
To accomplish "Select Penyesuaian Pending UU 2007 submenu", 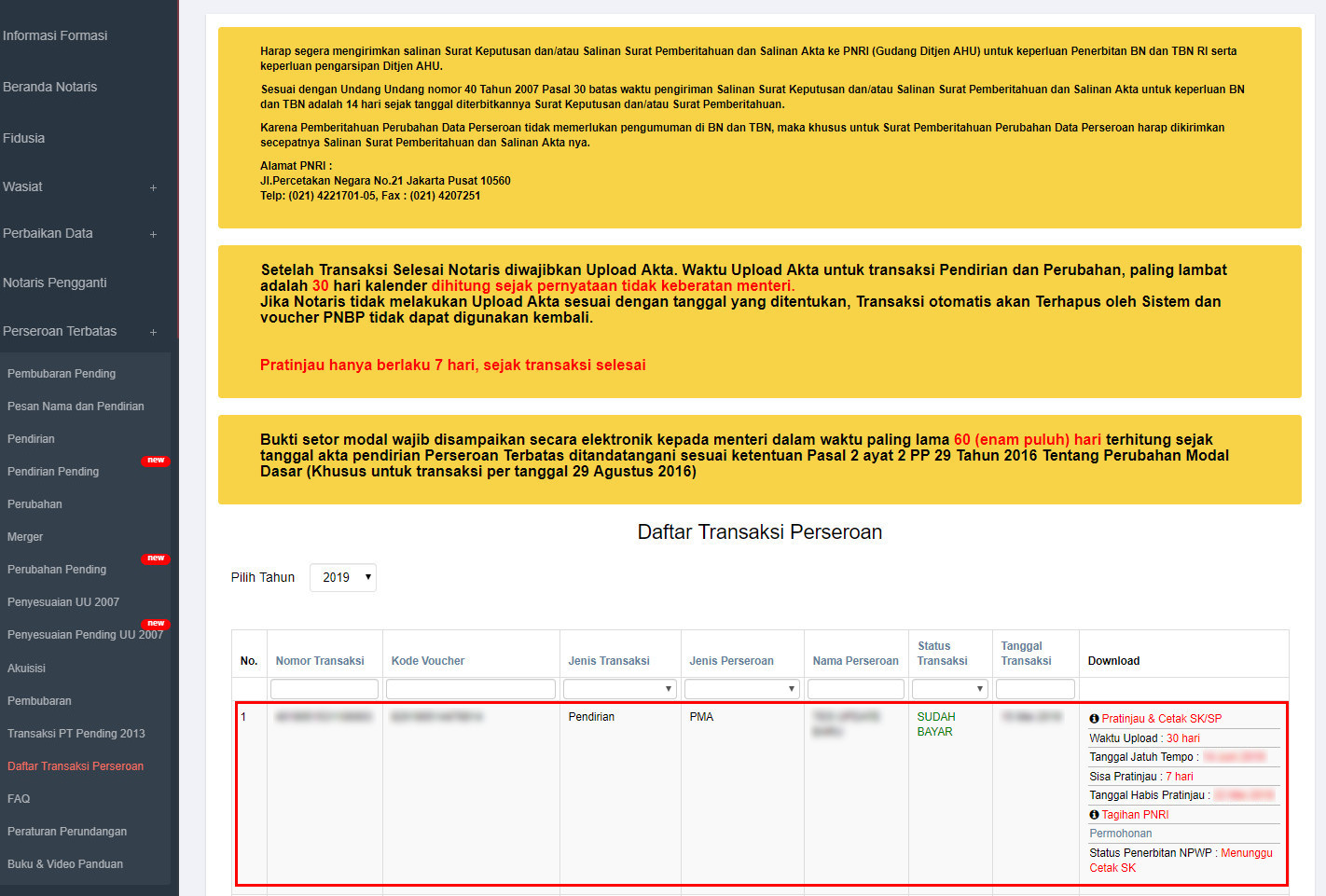I will click(x=85, y=635).
